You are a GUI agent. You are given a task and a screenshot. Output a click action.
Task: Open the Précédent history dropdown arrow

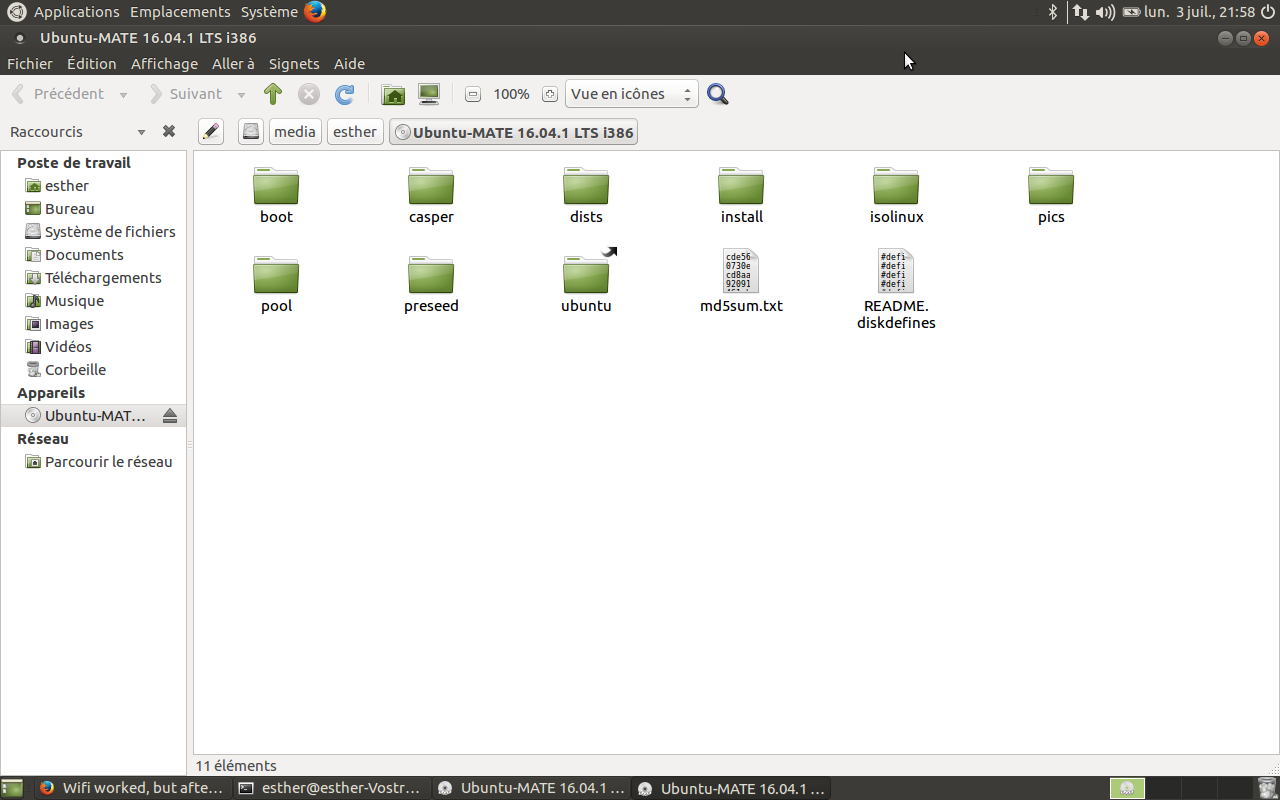pyautogui.click(x=123, y=95)
